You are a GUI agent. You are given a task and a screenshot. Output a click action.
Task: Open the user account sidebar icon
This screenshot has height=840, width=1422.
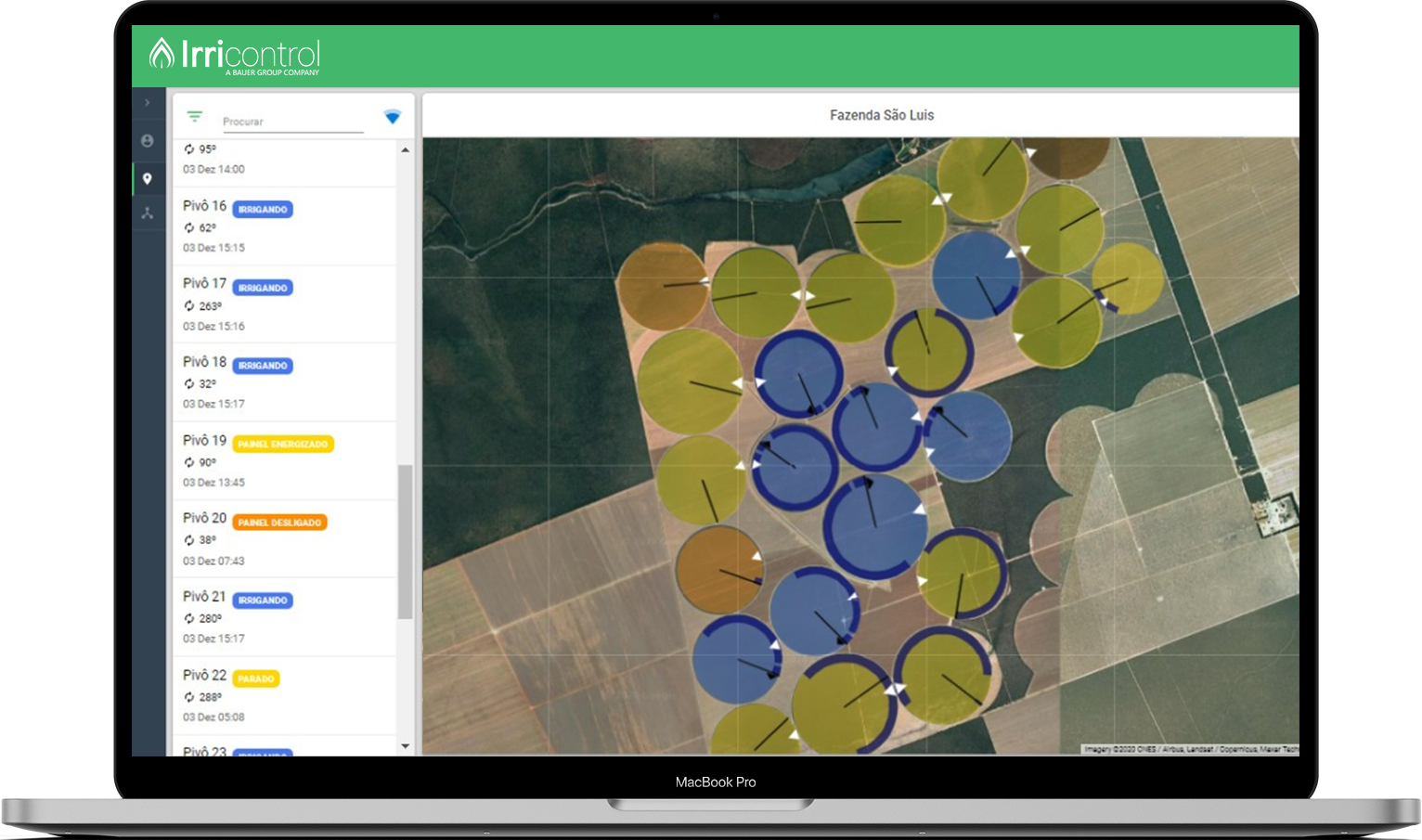coord(148,141)
